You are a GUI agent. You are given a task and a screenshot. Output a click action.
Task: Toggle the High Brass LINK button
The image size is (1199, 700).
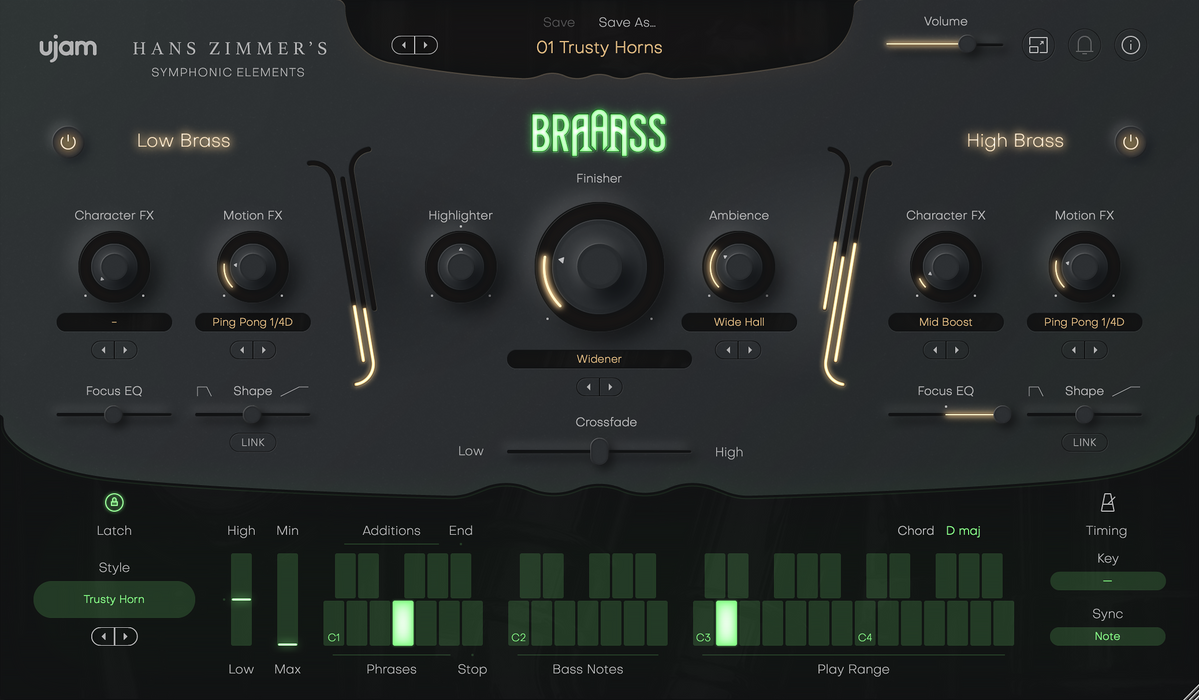point(1084,442)
